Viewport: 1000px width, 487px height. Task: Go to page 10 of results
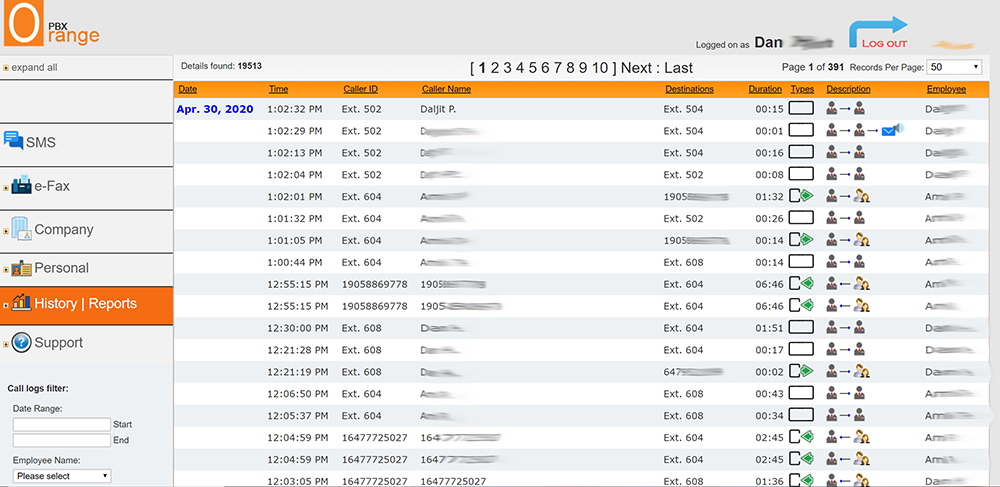(600, 68)
